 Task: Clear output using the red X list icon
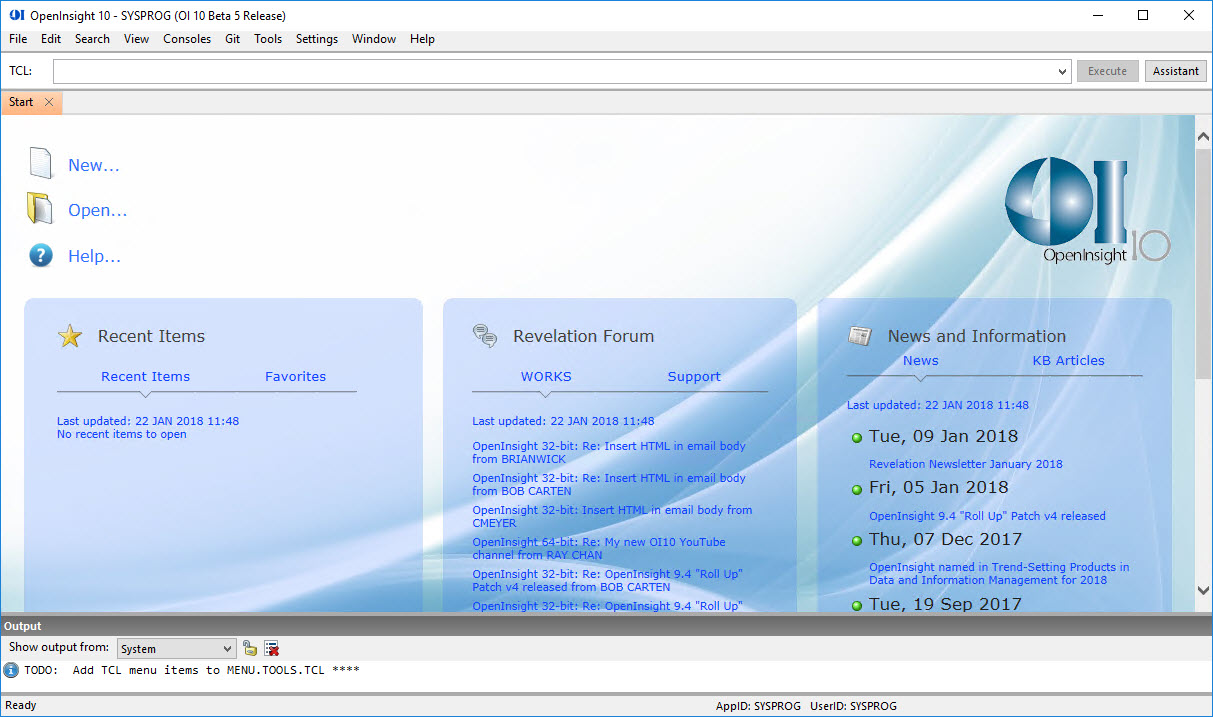coord(271,648)
